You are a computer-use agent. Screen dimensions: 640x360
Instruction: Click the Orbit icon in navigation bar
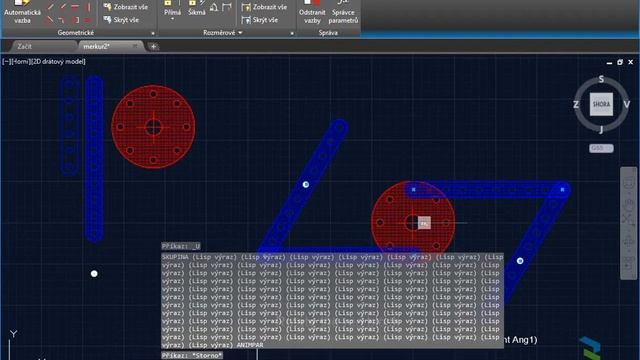tap(629, 242)
